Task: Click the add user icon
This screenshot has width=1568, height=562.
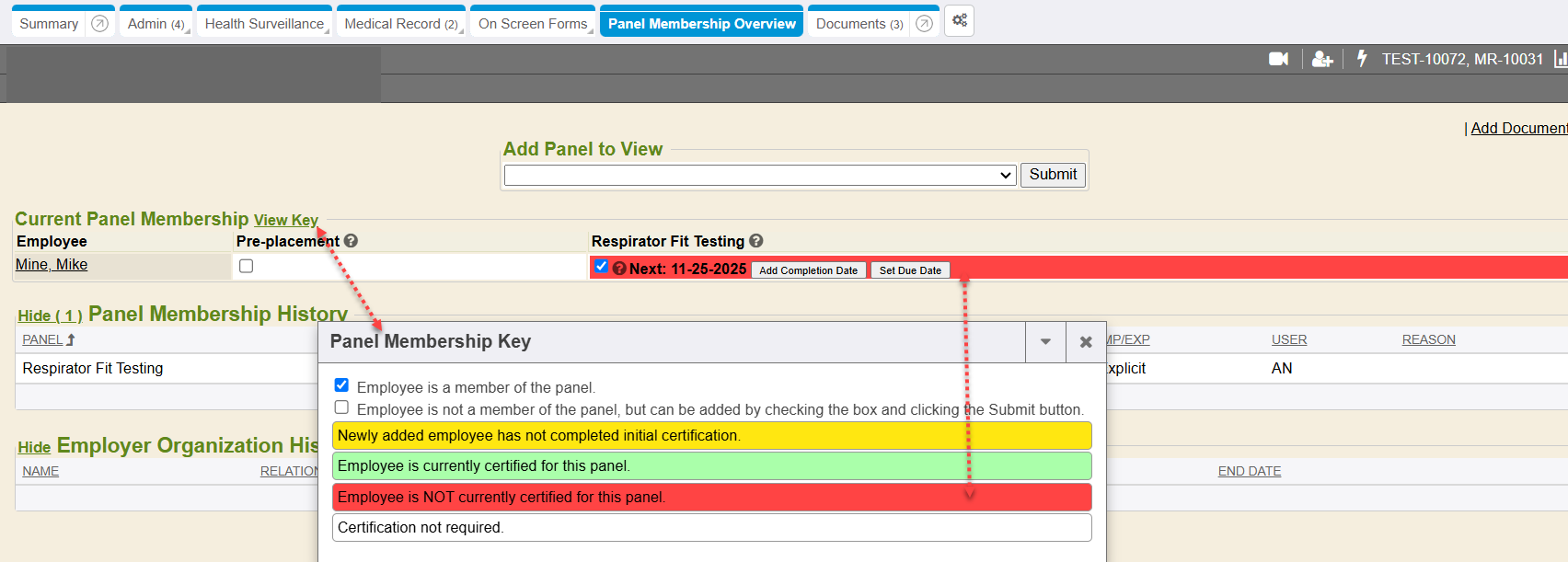Action: tap(1322, 59)
